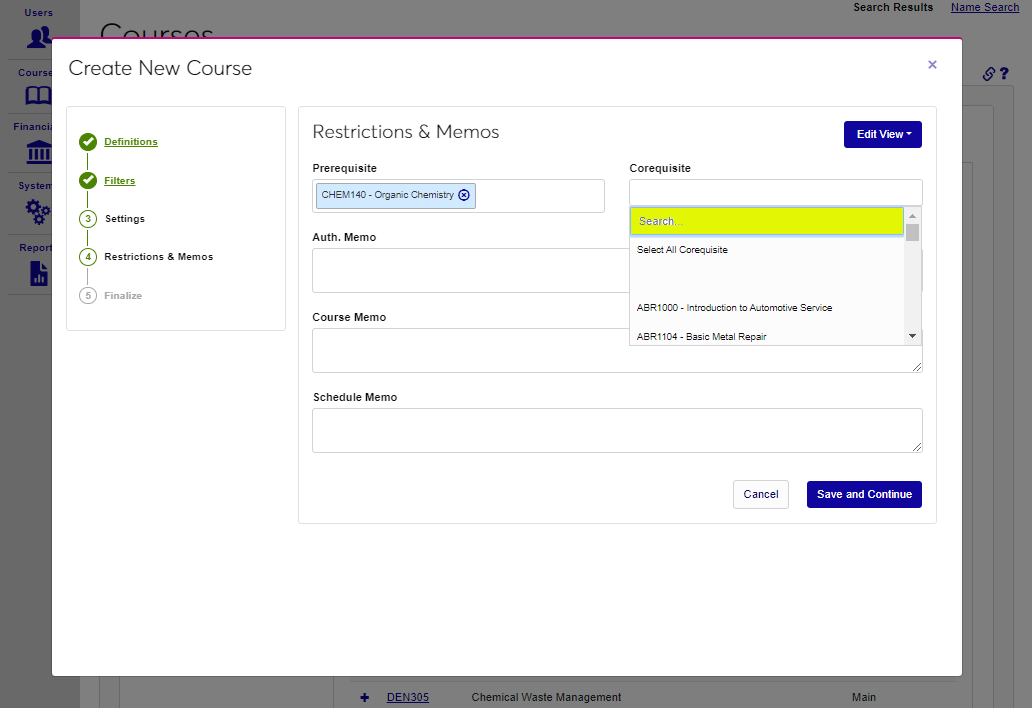This screenshot has height=708, width=1032.
Task: Select ABR1000 Introduction to Automotive Service
Action: tap(734, 308)
